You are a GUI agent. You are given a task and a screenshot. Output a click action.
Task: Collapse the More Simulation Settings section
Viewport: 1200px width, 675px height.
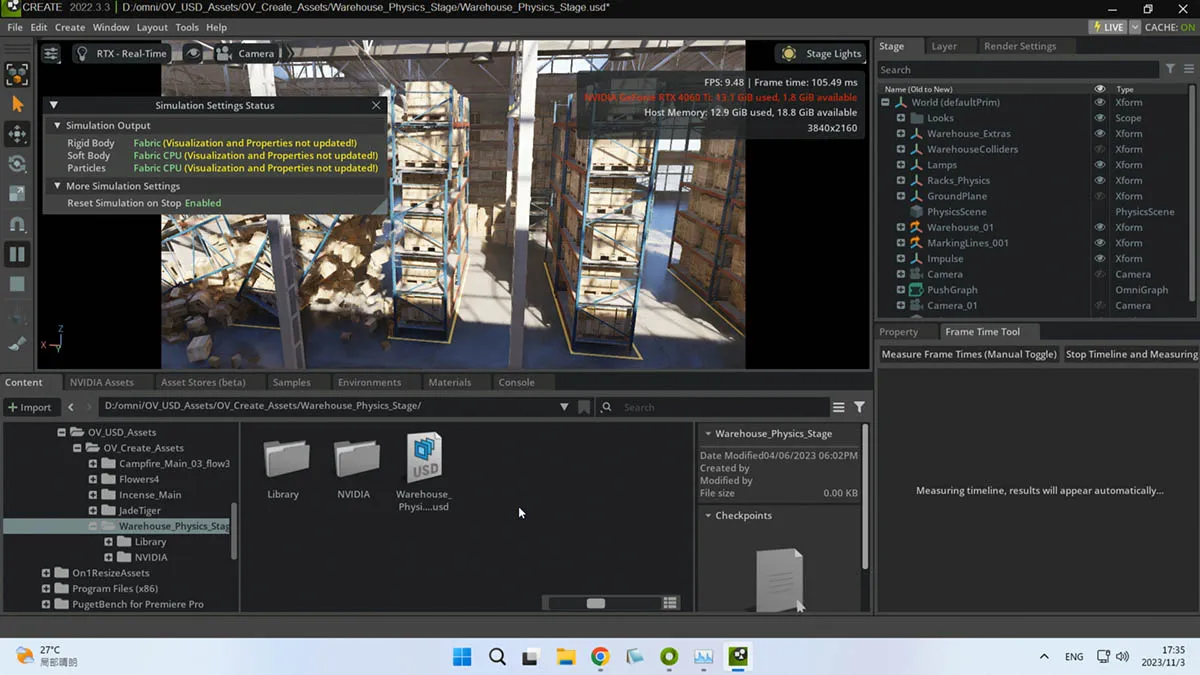57,186
